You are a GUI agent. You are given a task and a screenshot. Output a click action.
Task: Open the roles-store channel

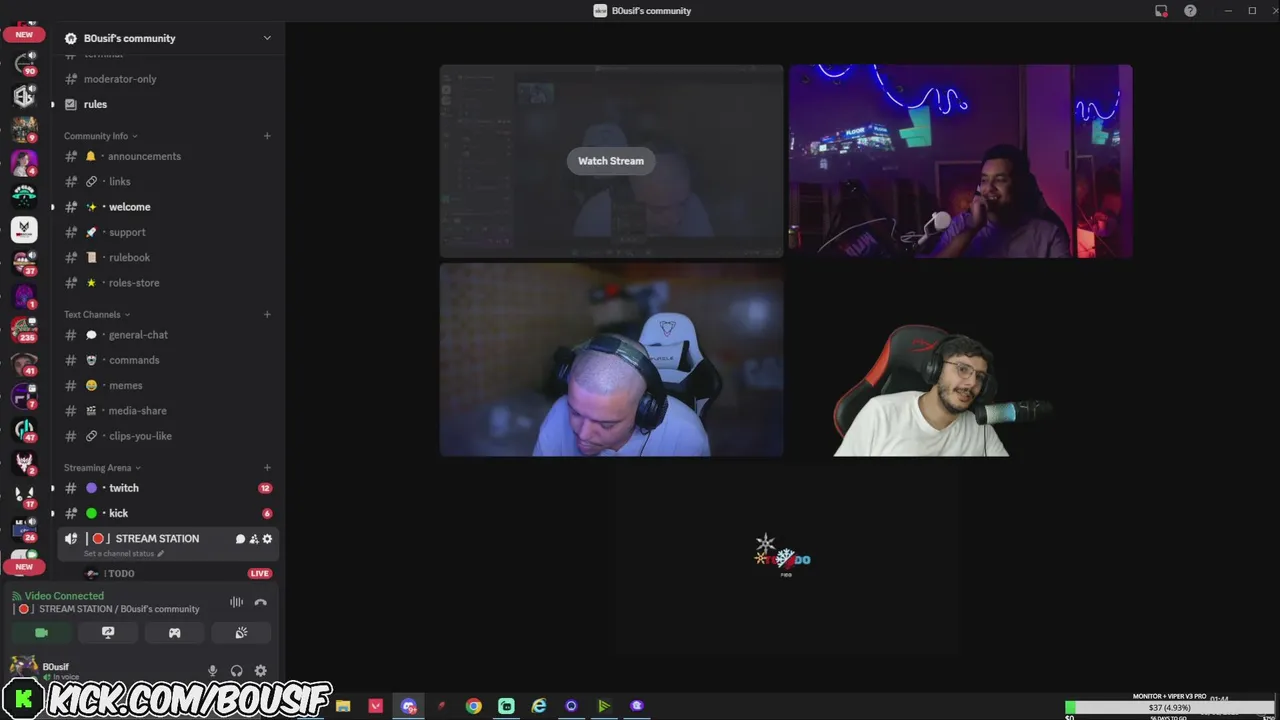pos(168,283)
